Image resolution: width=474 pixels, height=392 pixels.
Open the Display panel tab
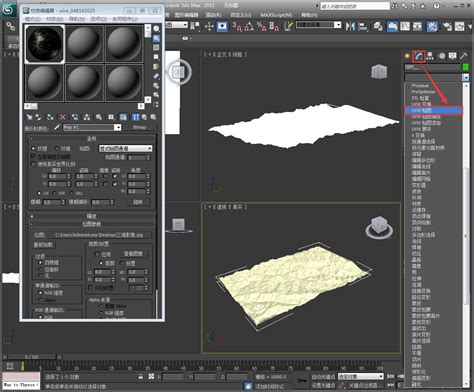[452, 56]
